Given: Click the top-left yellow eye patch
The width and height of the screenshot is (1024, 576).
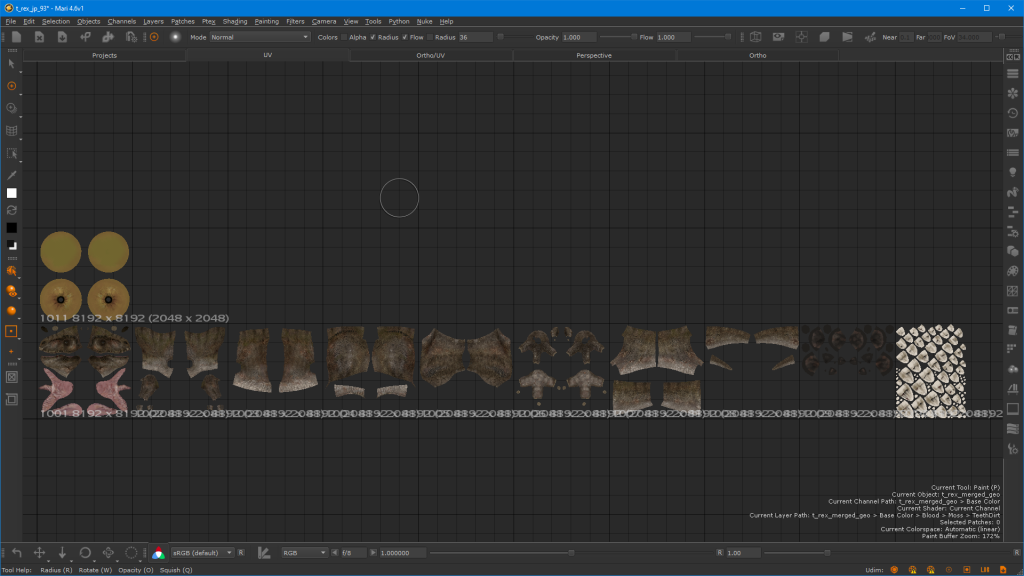Looking at the screenshot, I should [61, 251].
